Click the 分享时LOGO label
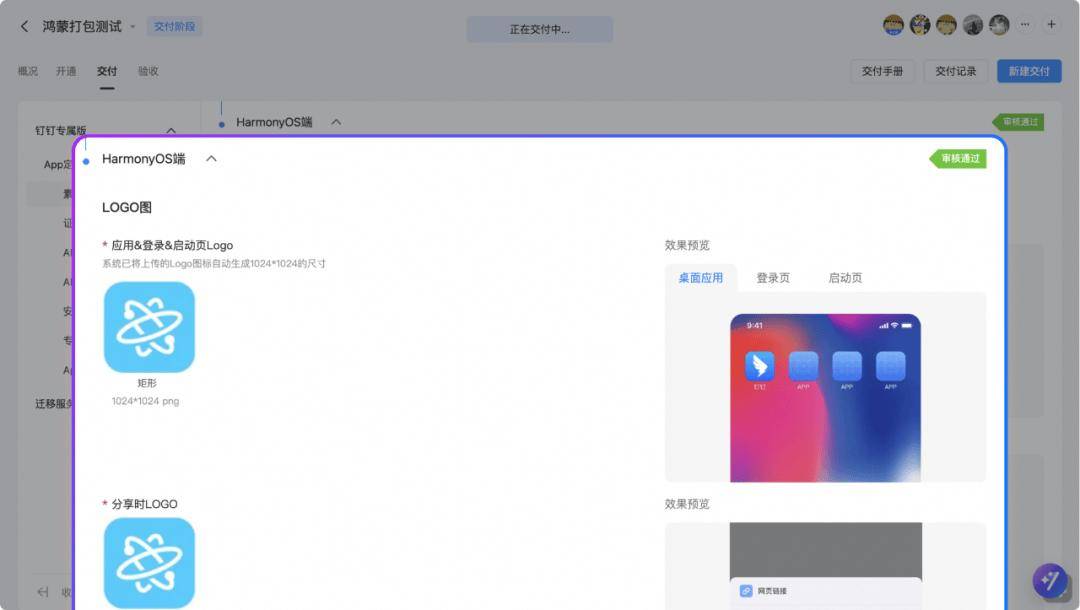 145,504
